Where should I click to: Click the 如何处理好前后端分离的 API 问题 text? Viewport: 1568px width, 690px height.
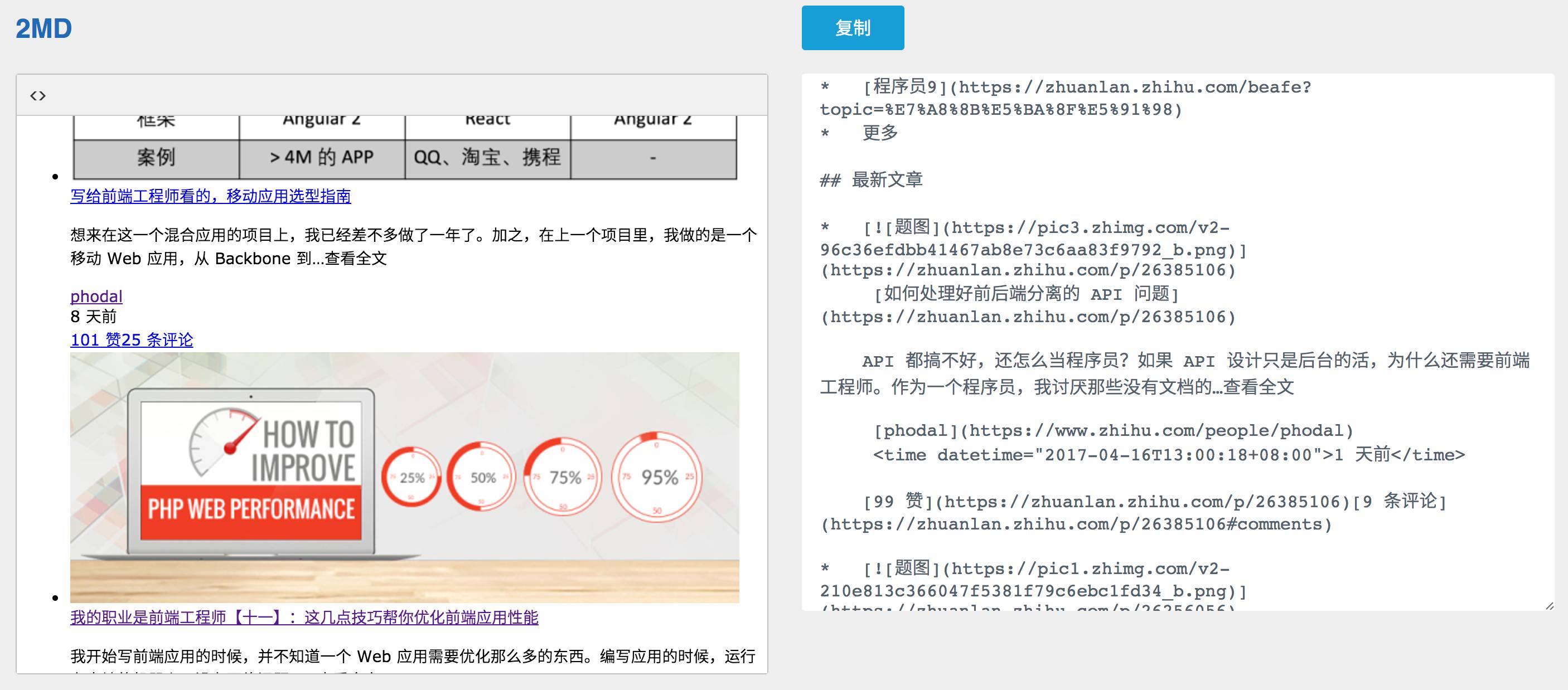point(1026,294)
